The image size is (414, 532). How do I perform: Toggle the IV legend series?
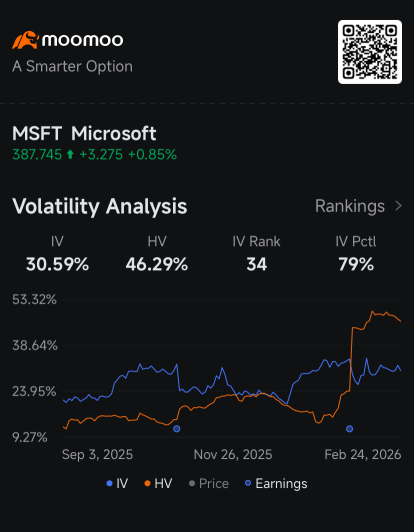[117, 483]
